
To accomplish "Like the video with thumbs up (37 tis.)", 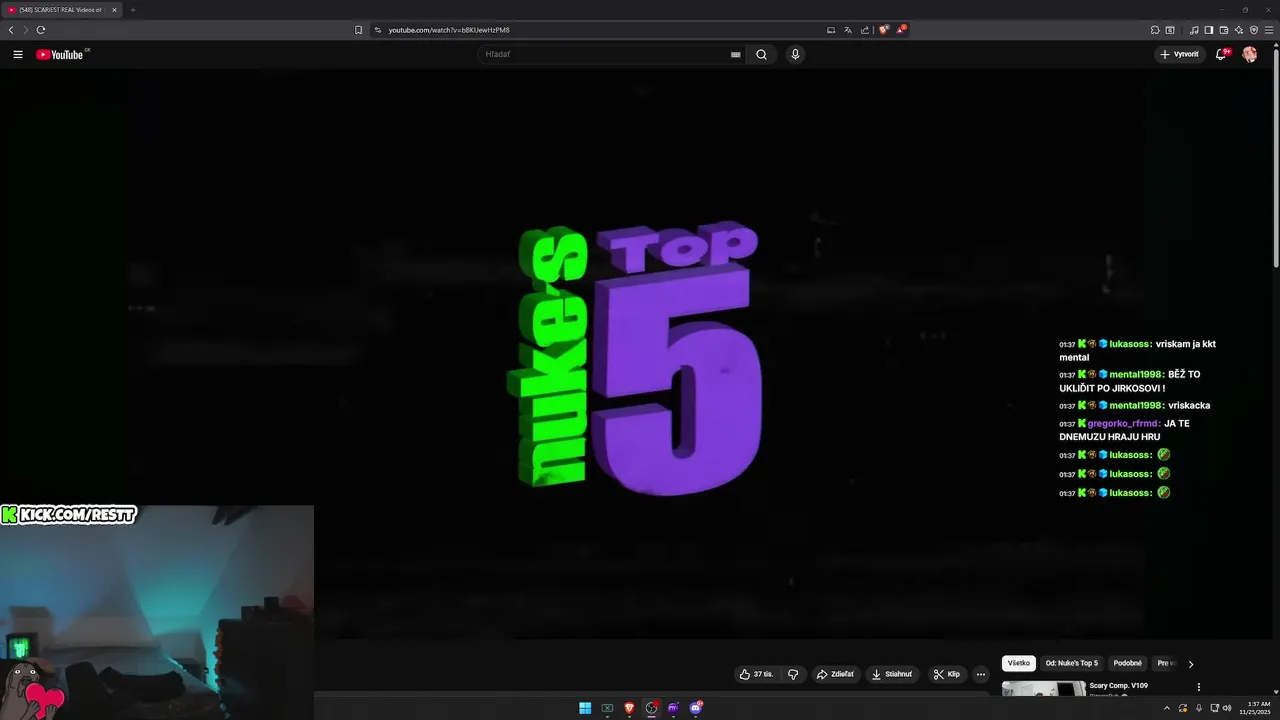I will click(x=756, y=674).
